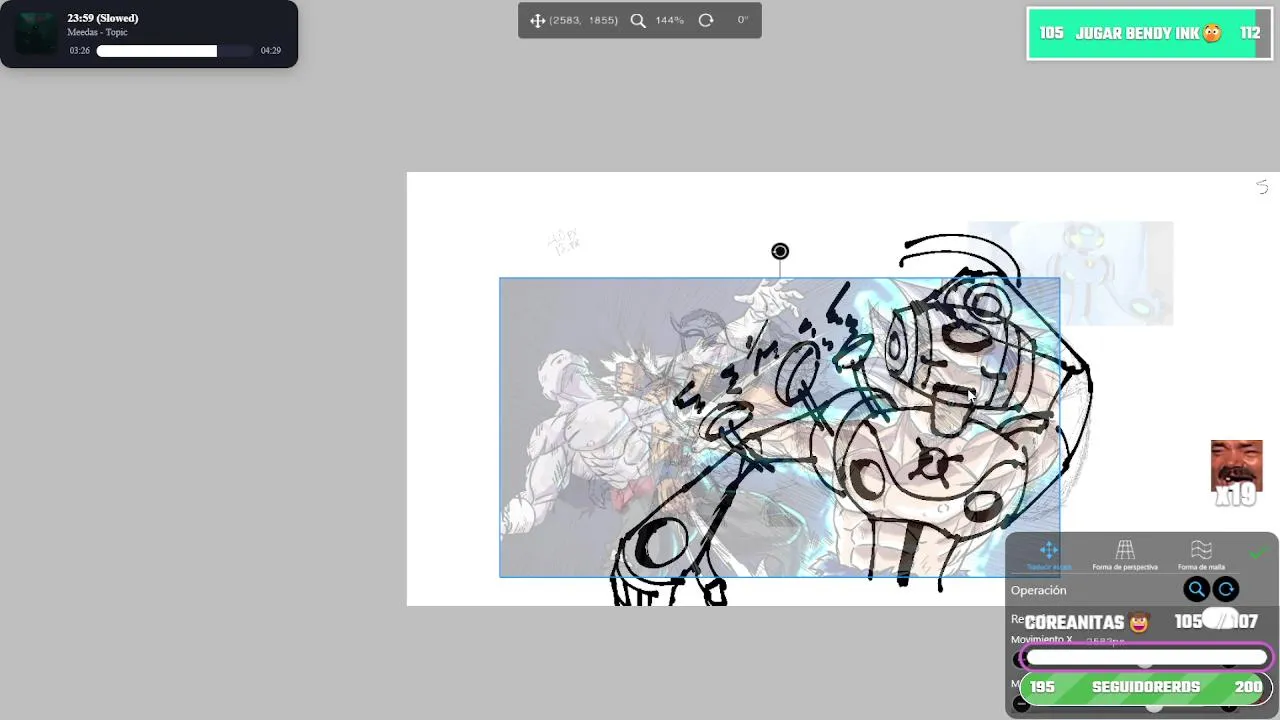Click the JUGAR BENDY INK goal banner
Screen dimensions: 1280x720
coord(1150,34)
